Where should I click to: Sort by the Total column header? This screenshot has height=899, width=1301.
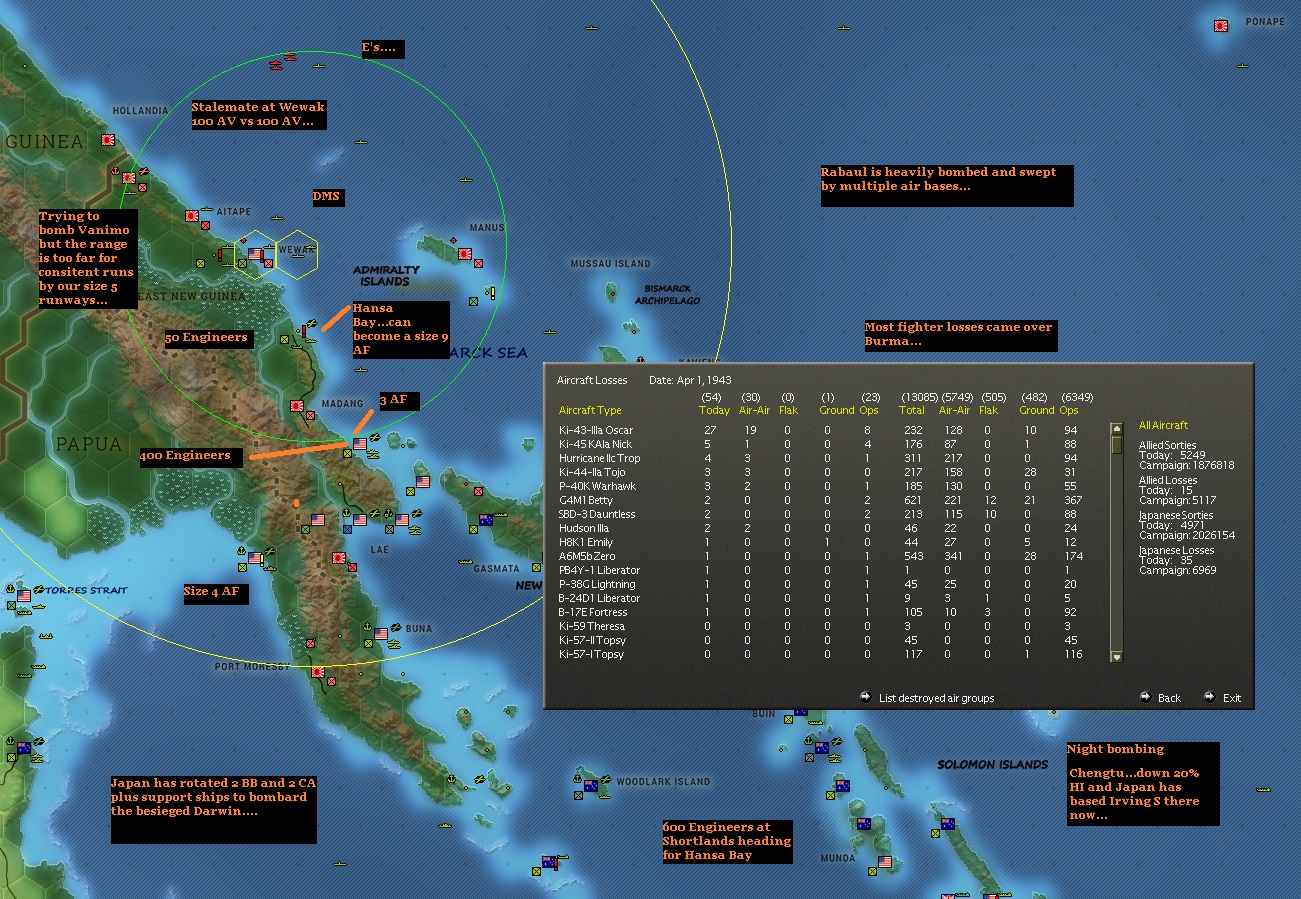911,410
